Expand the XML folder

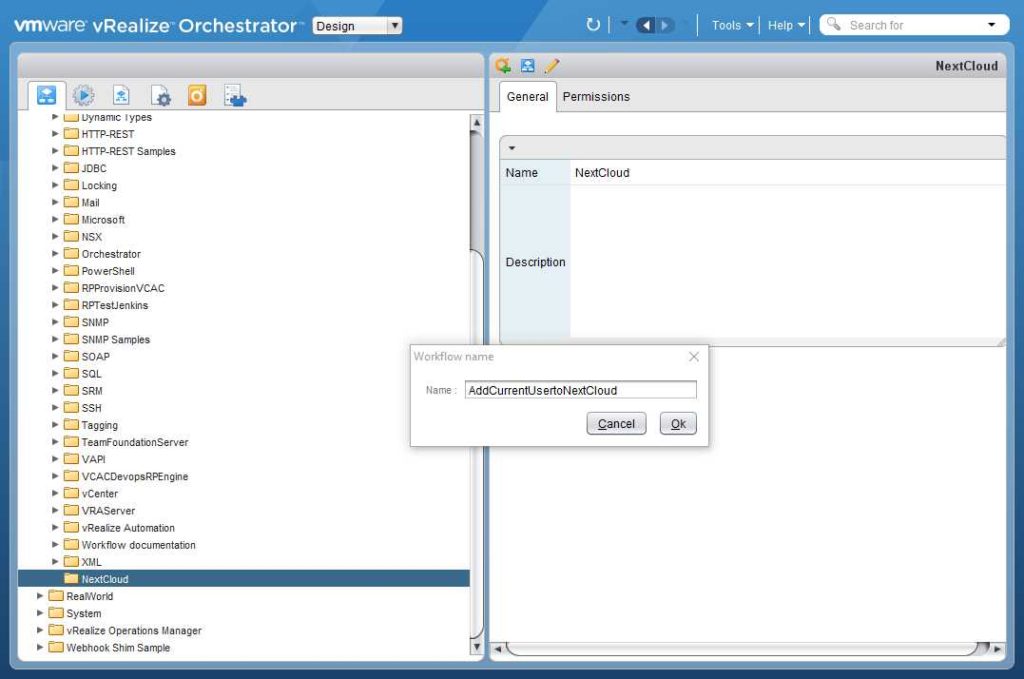pyautogui.click(x=55, y=561)
